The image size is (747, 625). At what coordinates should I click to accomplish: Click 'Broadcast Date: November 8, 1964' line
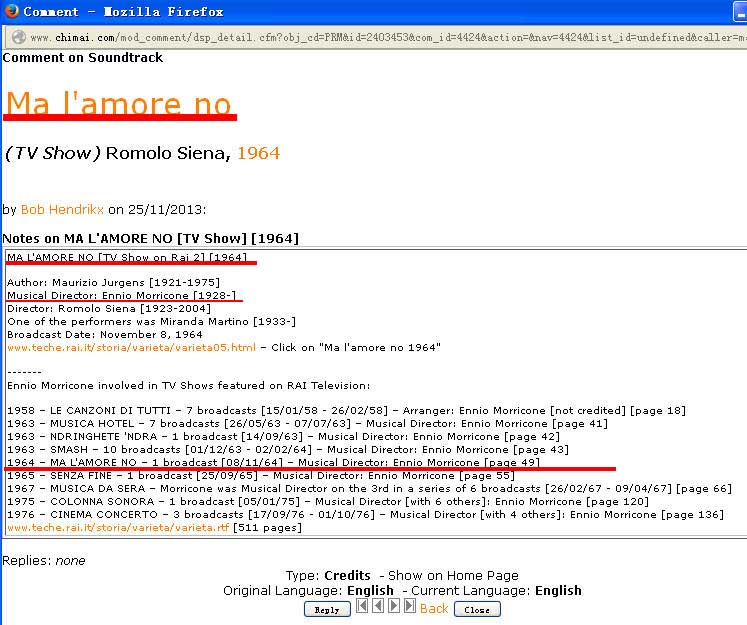[x=105, y=334]
